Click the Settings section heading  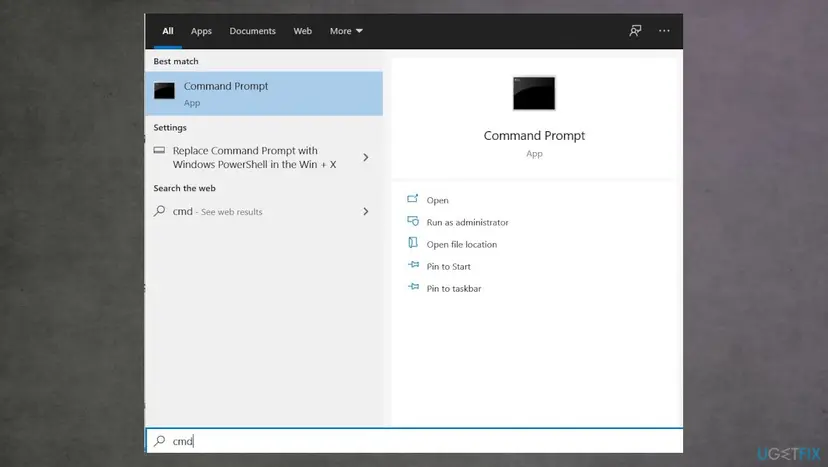[x=170, y=128]
